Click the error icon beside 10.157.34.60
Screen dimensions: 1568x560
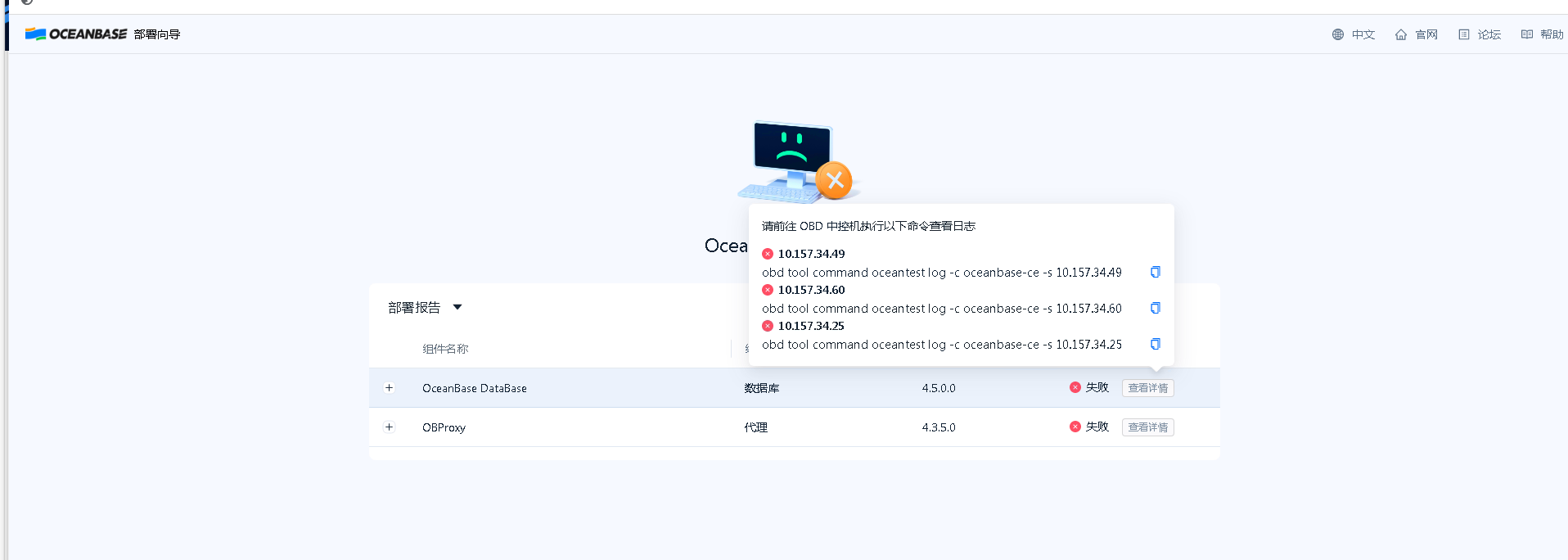(x=768, y=290)
